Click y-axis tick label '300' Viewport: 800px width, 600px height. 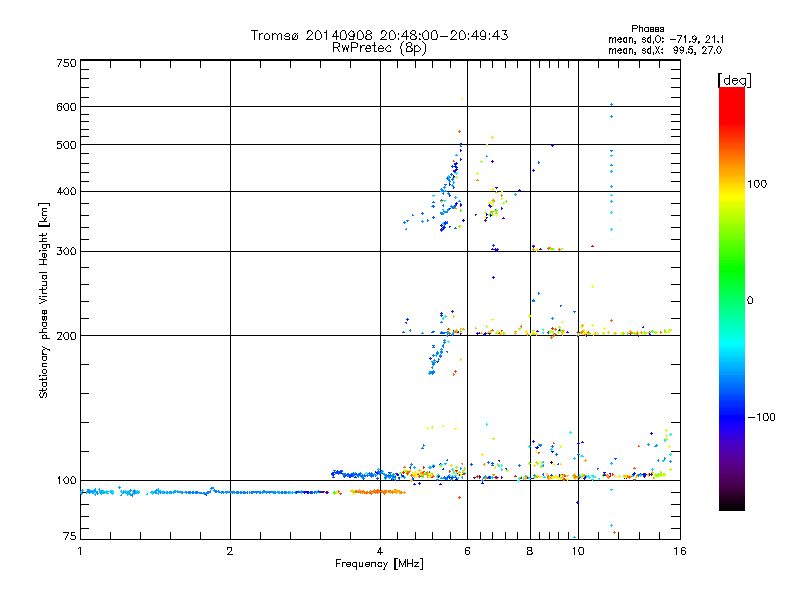point(66,252)
